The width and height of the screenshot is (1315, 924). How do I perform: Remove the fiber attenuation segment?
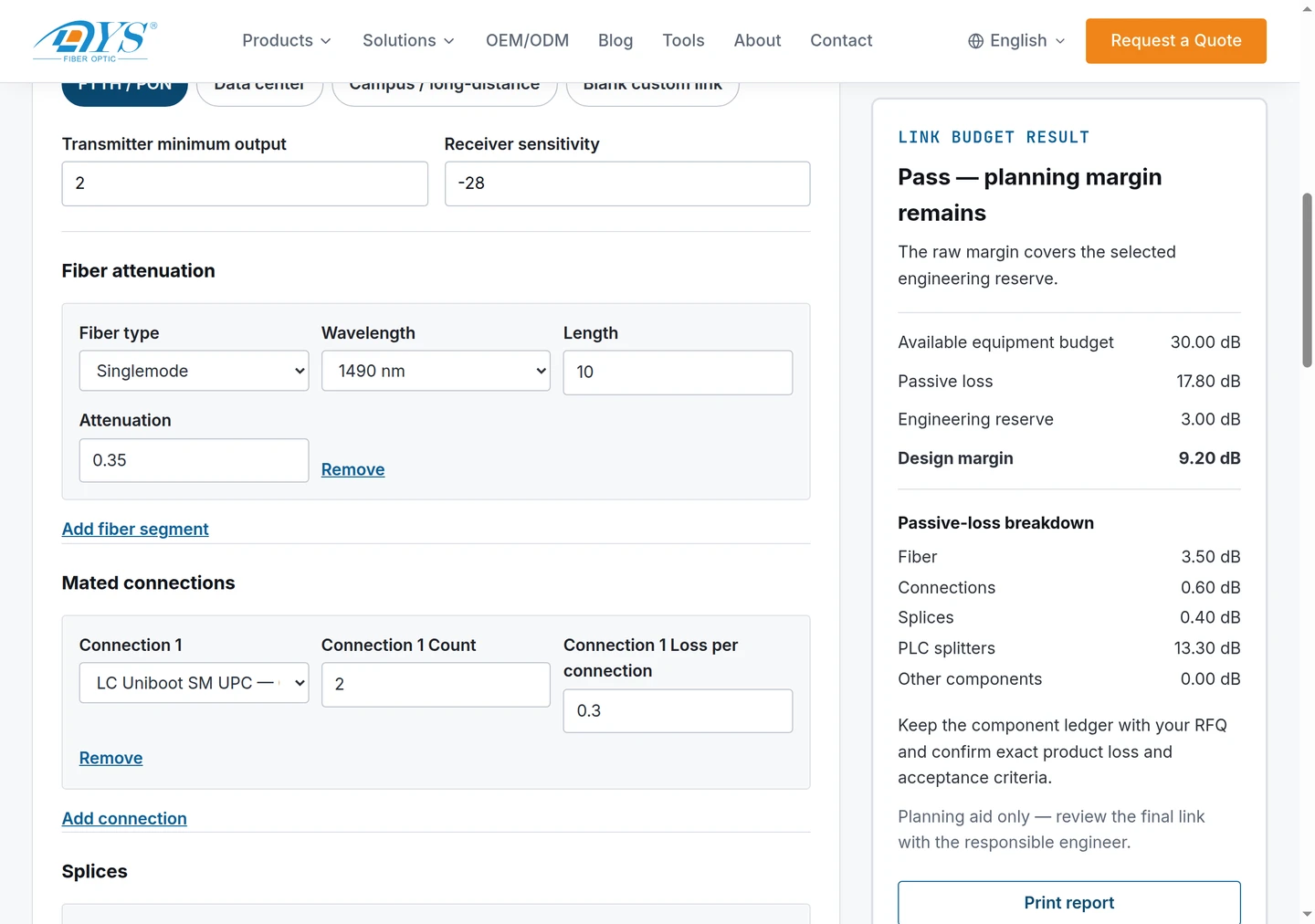[x=352, y=469]
